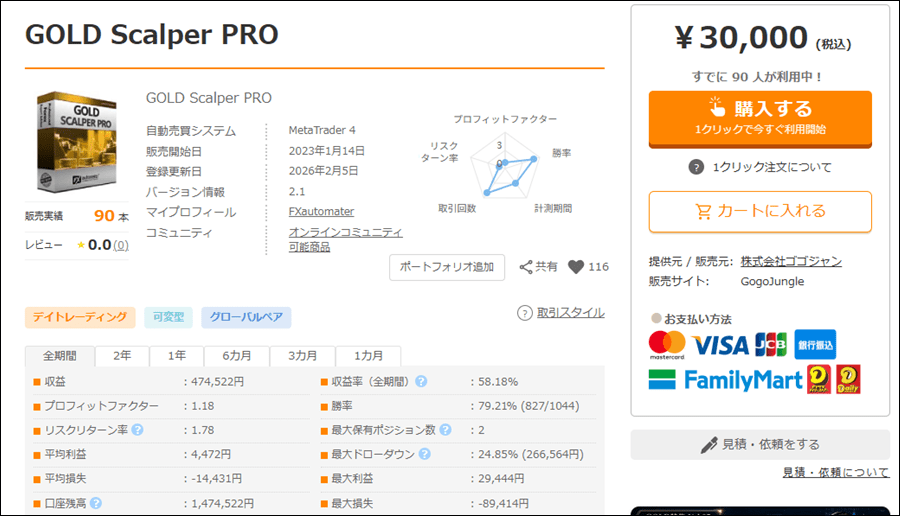Viewport: 900px width, 516px height.
Task: Click help icon beside リスクリターン率 stat
Action: point(137,429)
